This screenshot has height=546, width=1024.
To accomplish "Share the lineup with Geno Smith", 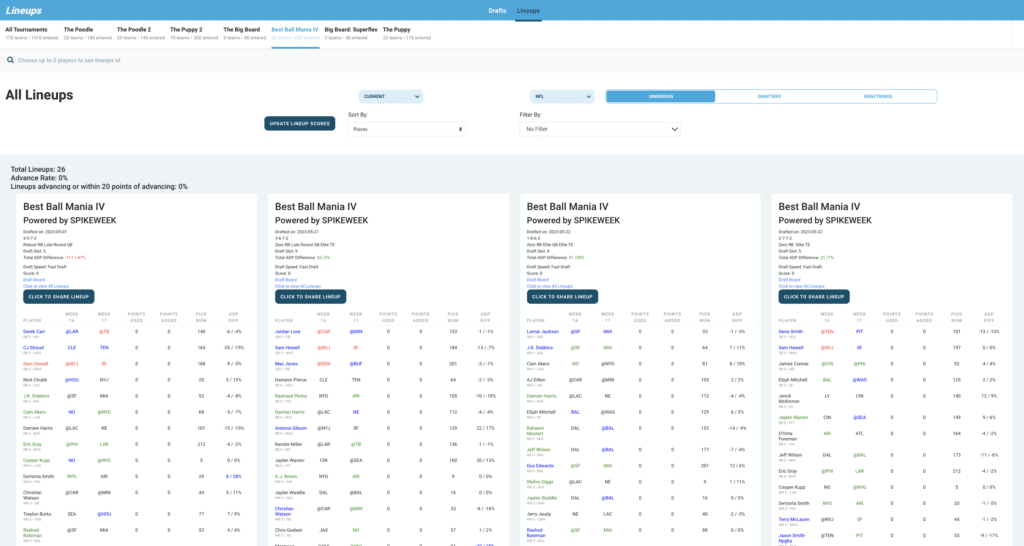I will (x=814, y=297).
